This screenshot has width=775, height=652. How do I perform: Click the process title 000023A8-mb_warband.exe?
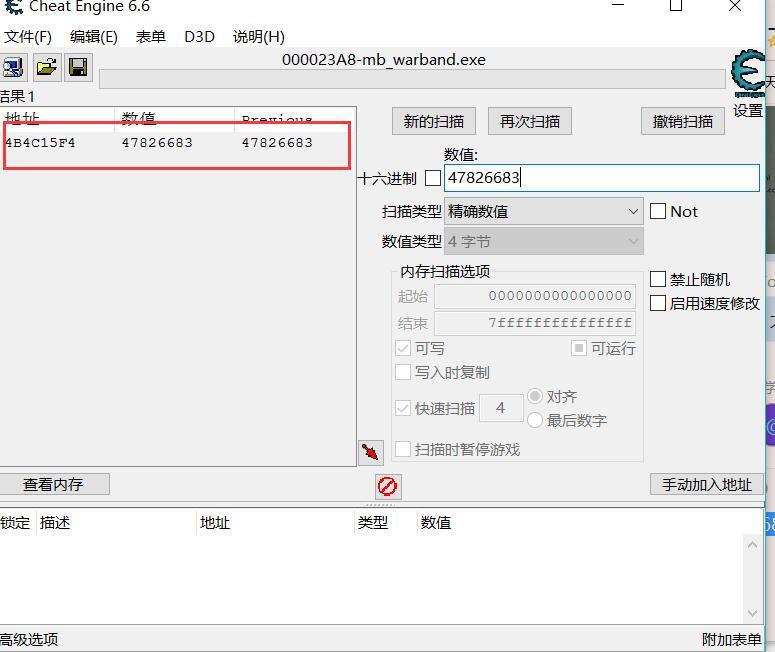(384, 60)
